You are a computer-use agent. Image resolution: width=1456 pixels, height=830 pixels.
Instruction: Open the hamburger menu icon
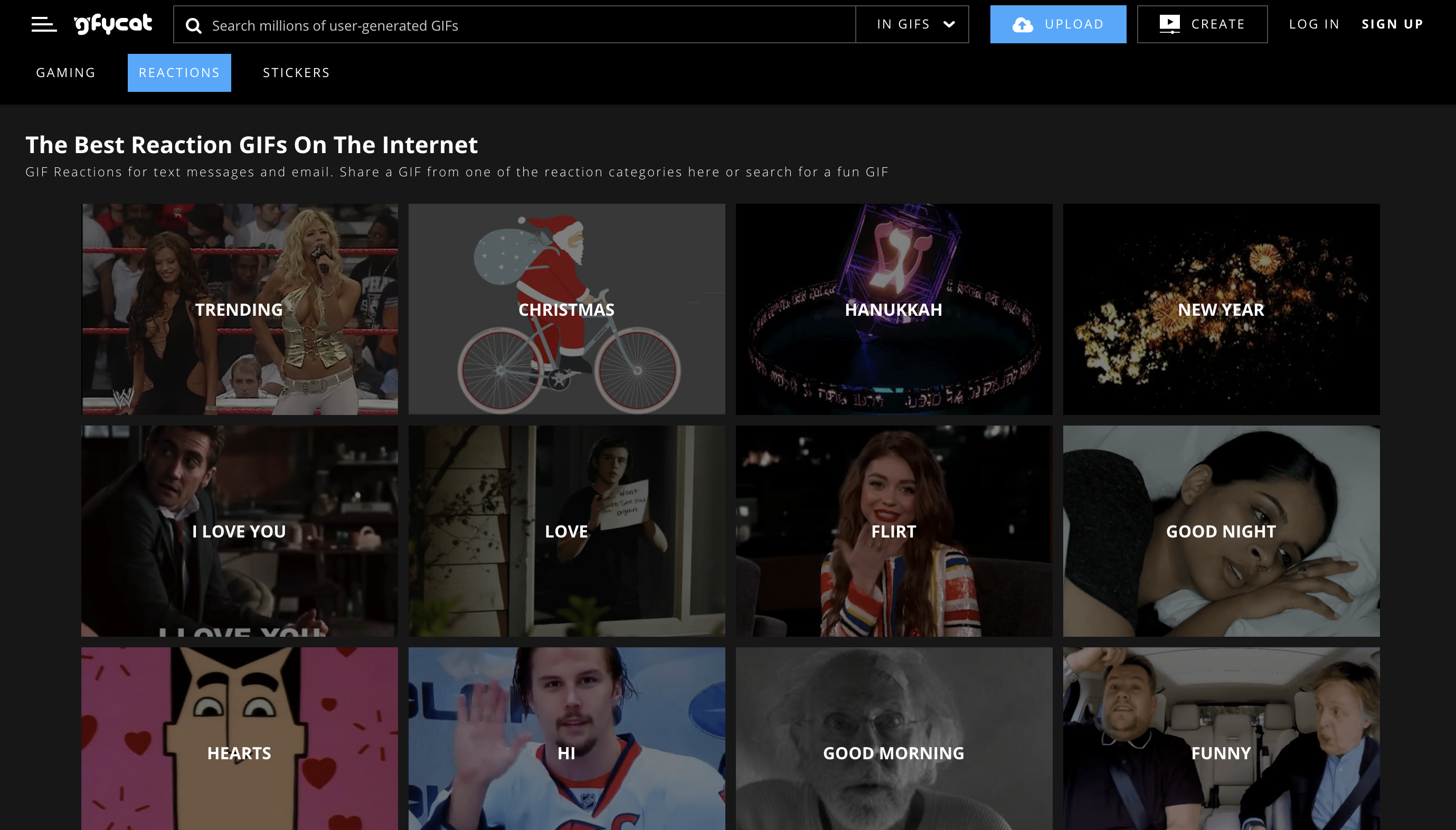[44, 24]
